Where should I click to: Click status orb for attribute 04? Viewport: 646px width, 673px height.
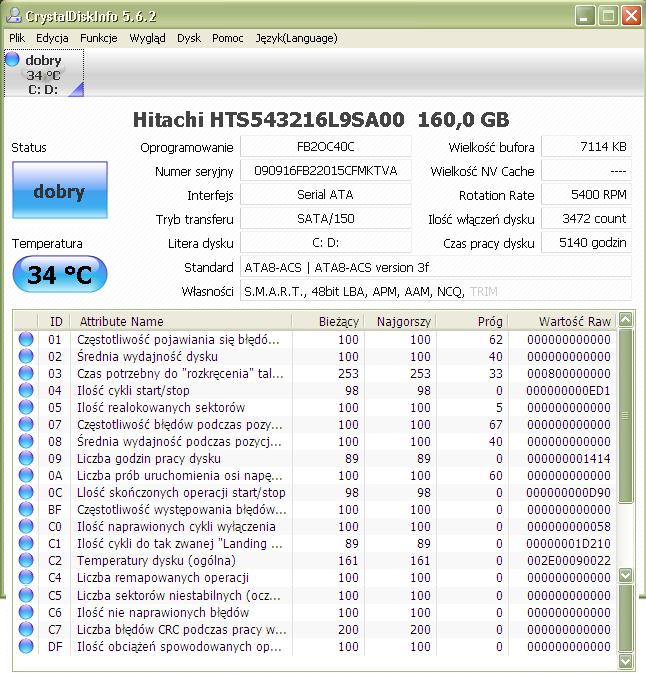click(x=26, y=390)
